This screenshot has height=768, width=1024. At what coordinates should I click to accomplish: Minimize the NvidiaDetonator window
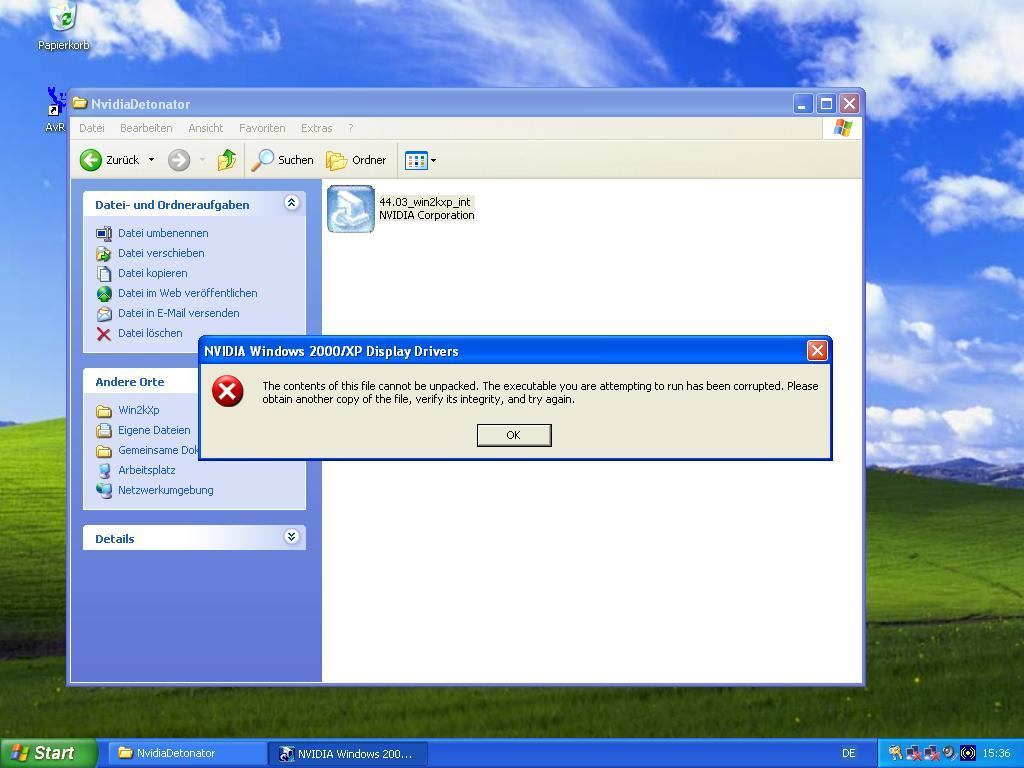(803, 103)
